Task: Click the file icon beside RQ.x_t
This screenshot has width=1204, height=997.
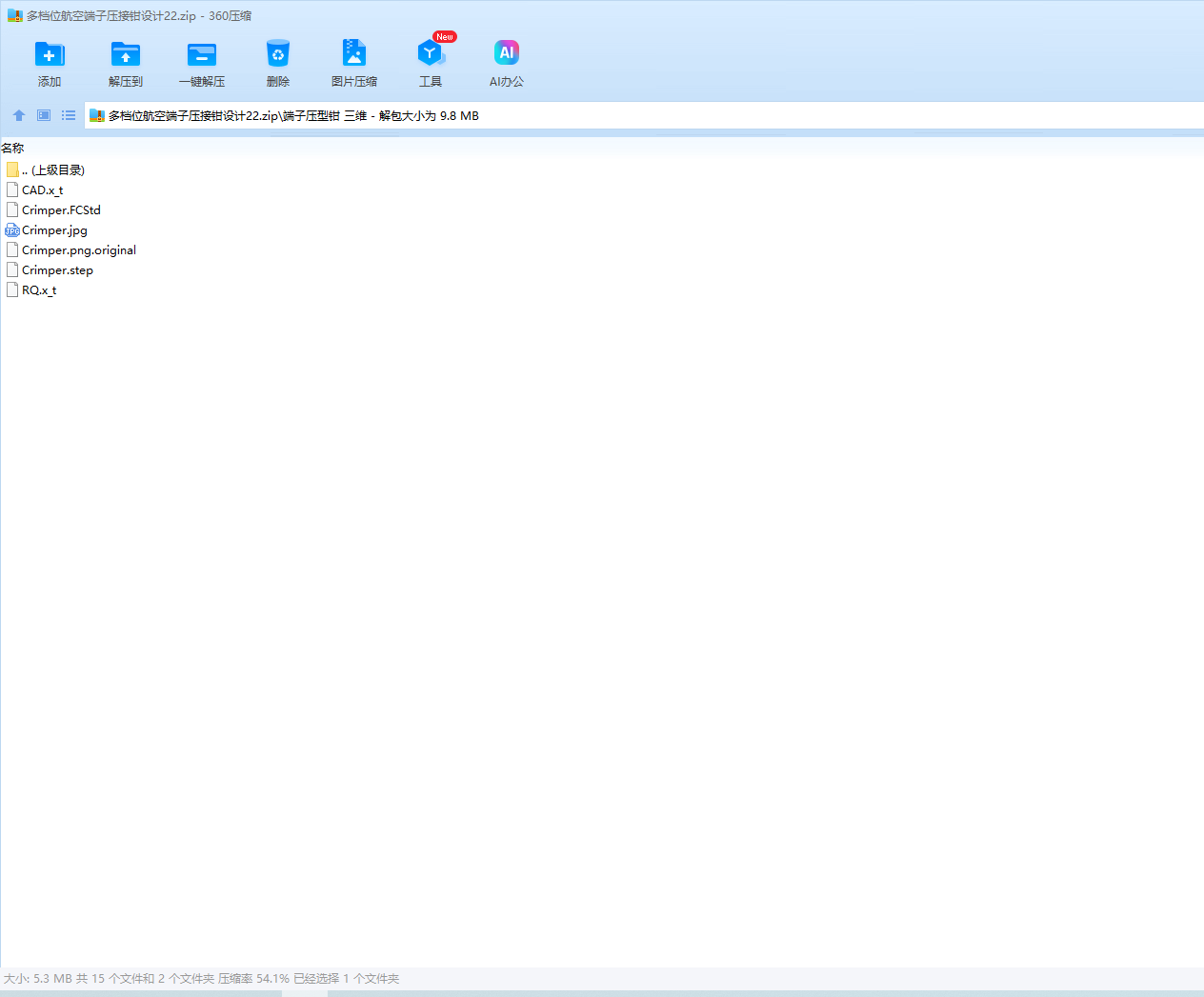Action: (x=12, y=289)
